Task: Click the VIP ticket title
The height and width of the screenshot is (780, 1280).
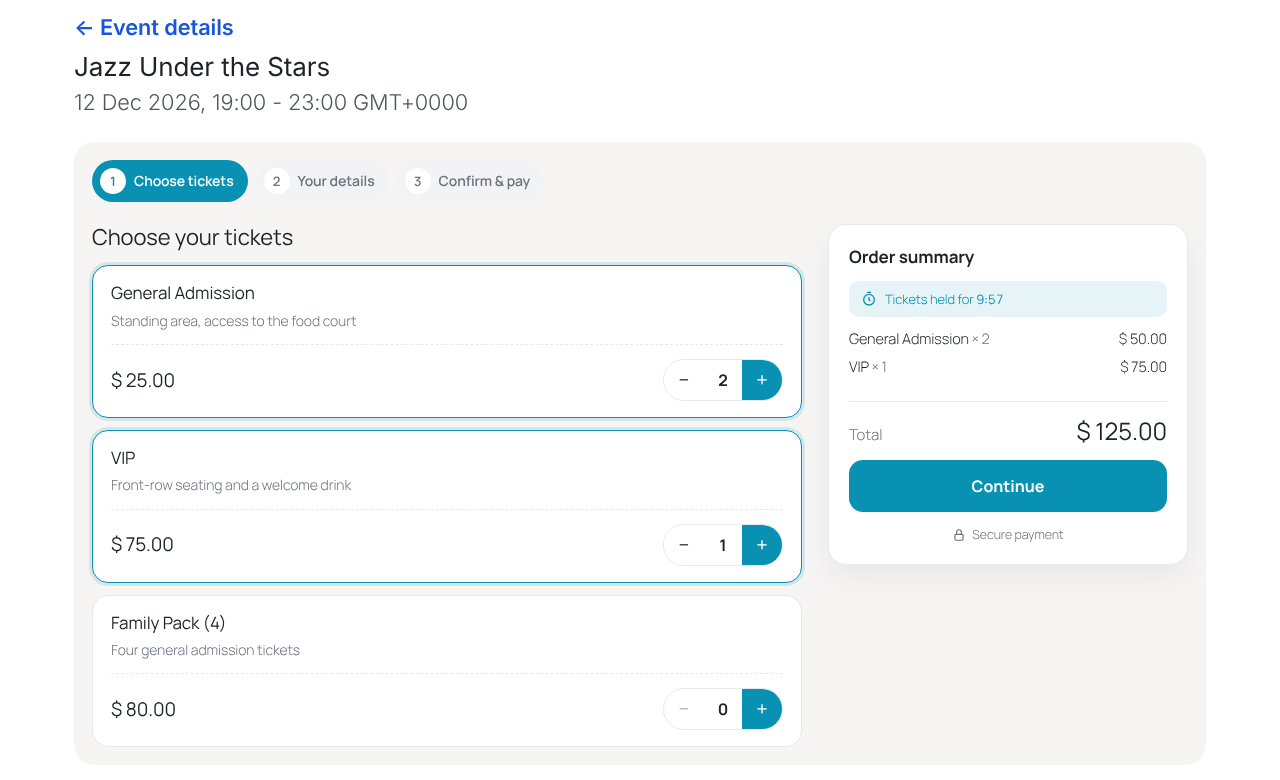Action: pyautogui.click(x=123, y=458)
